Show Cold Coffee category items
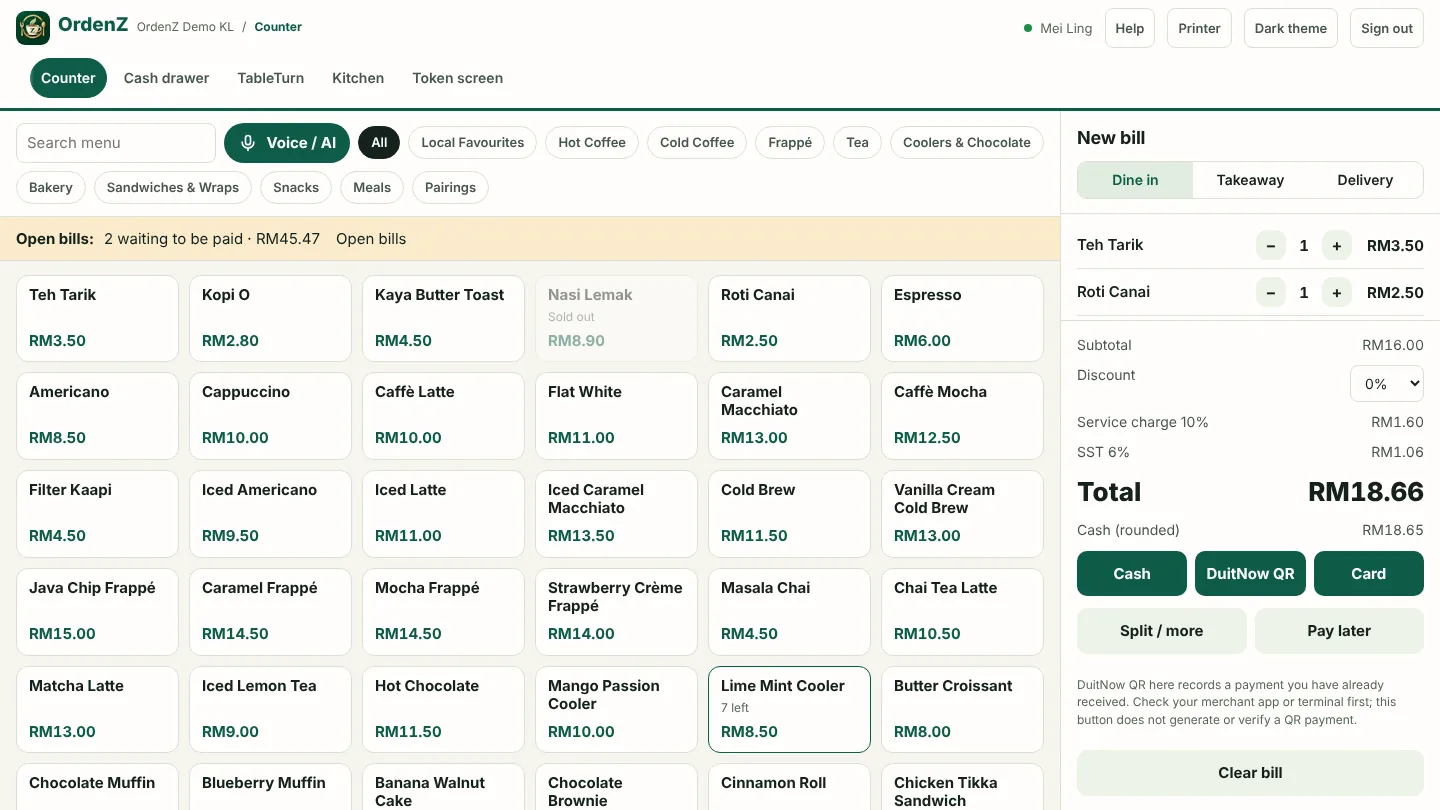Image resolution: width=1440 pixels, height=810 pixels. click(697, 143)
